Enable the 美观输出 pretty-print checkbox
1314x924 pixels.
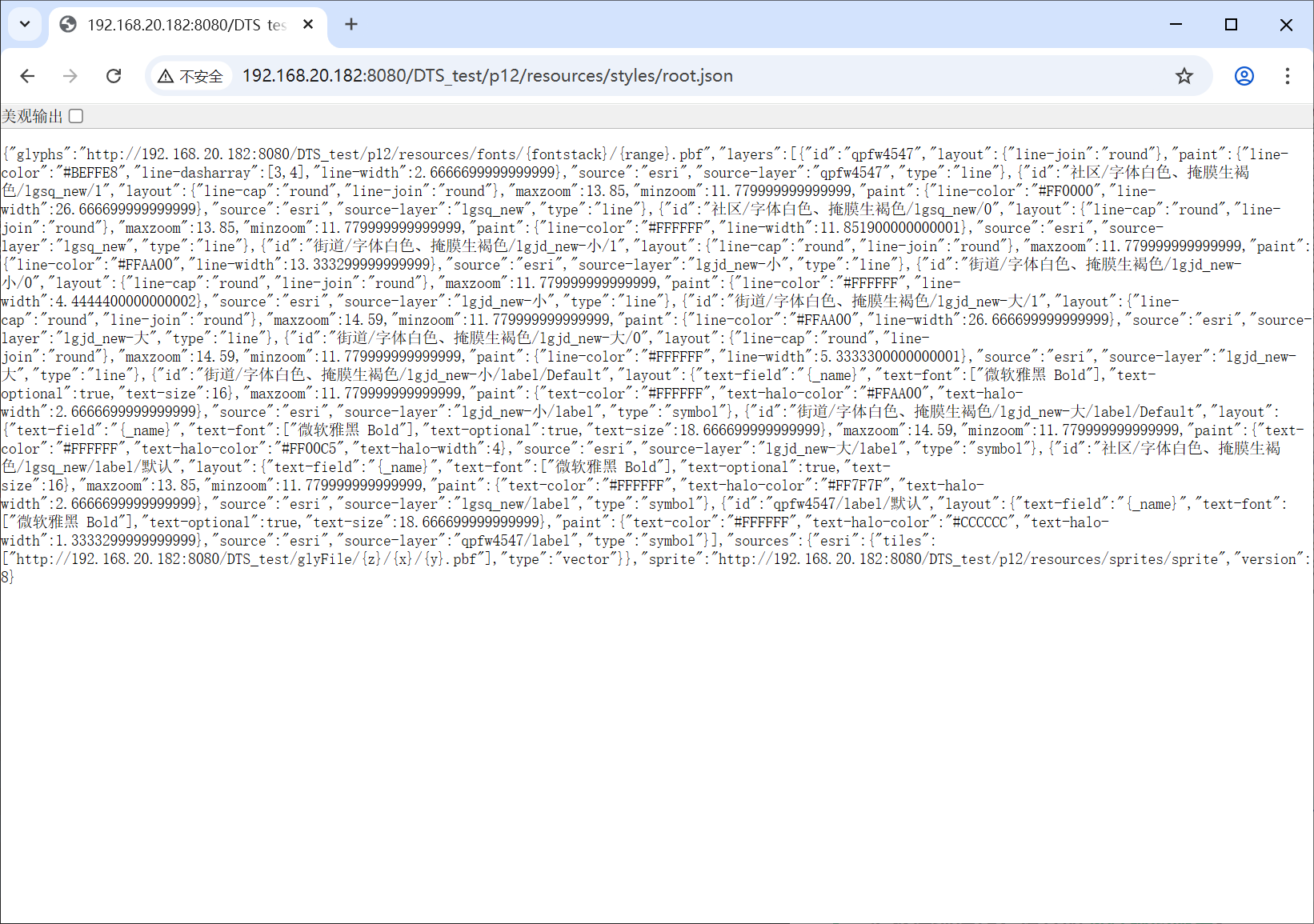[76, 116]
